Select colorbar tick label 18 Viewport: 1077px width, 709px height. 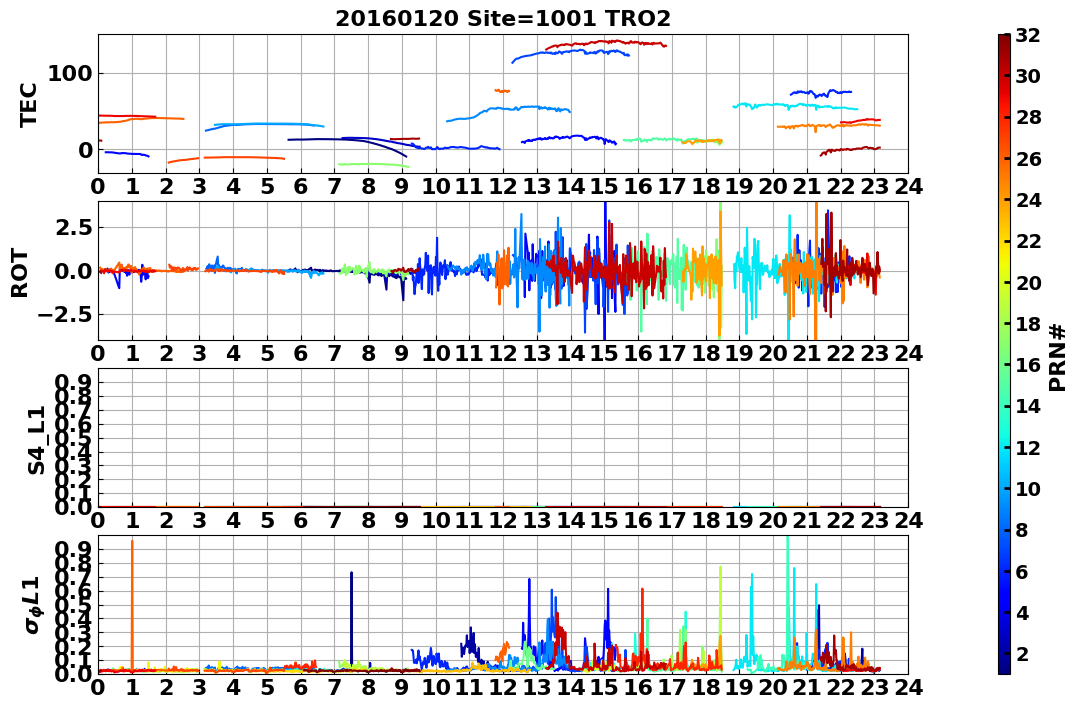tap(1028, 324)
